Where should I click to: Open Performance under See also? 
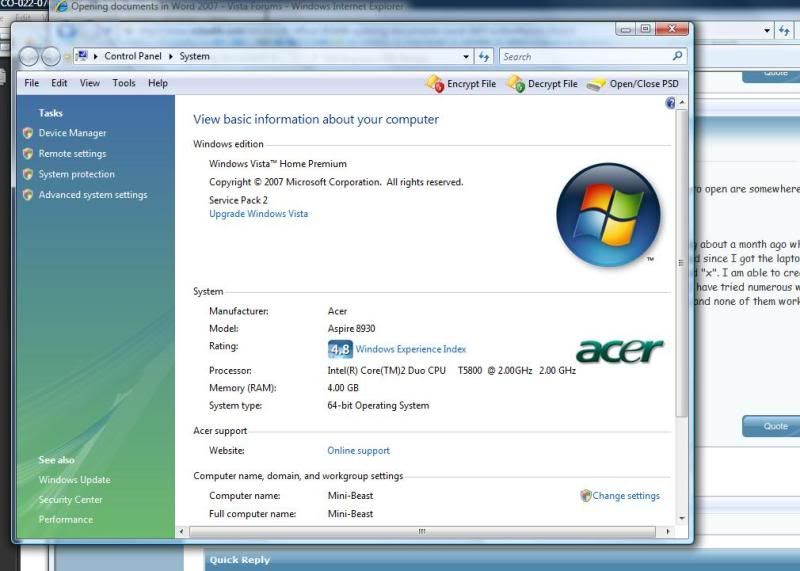click(x=66, y=519)
